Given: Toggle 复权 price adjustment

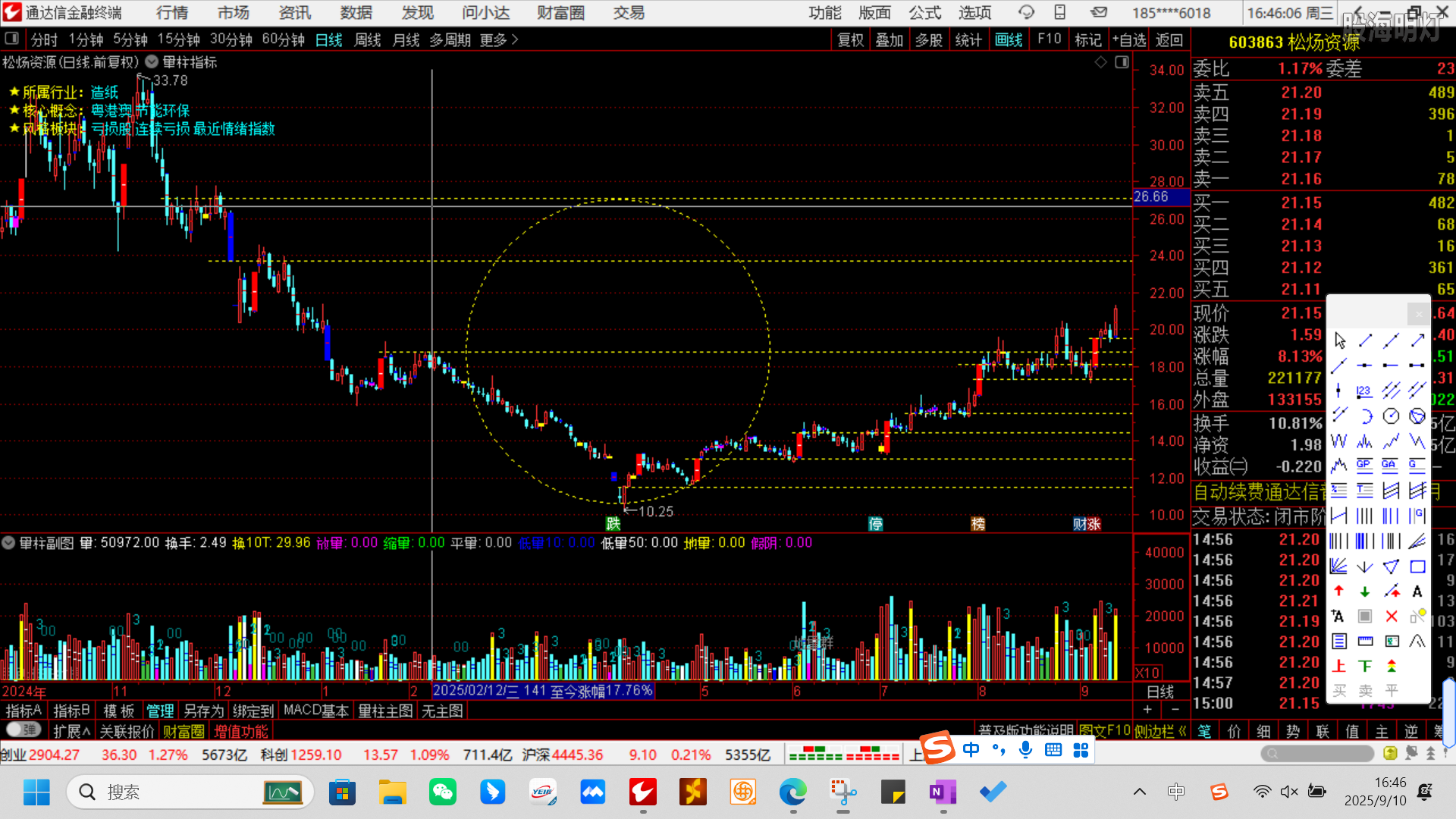Looking at the screenshot, I should point(850,39).
